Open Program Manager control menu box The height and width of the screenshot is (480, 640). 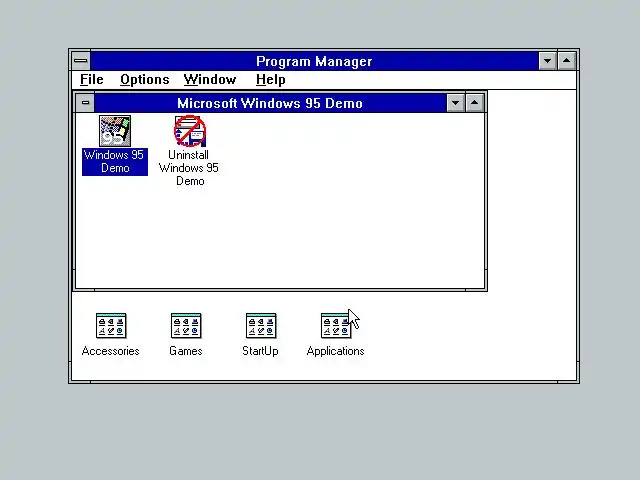coord(81,61)
